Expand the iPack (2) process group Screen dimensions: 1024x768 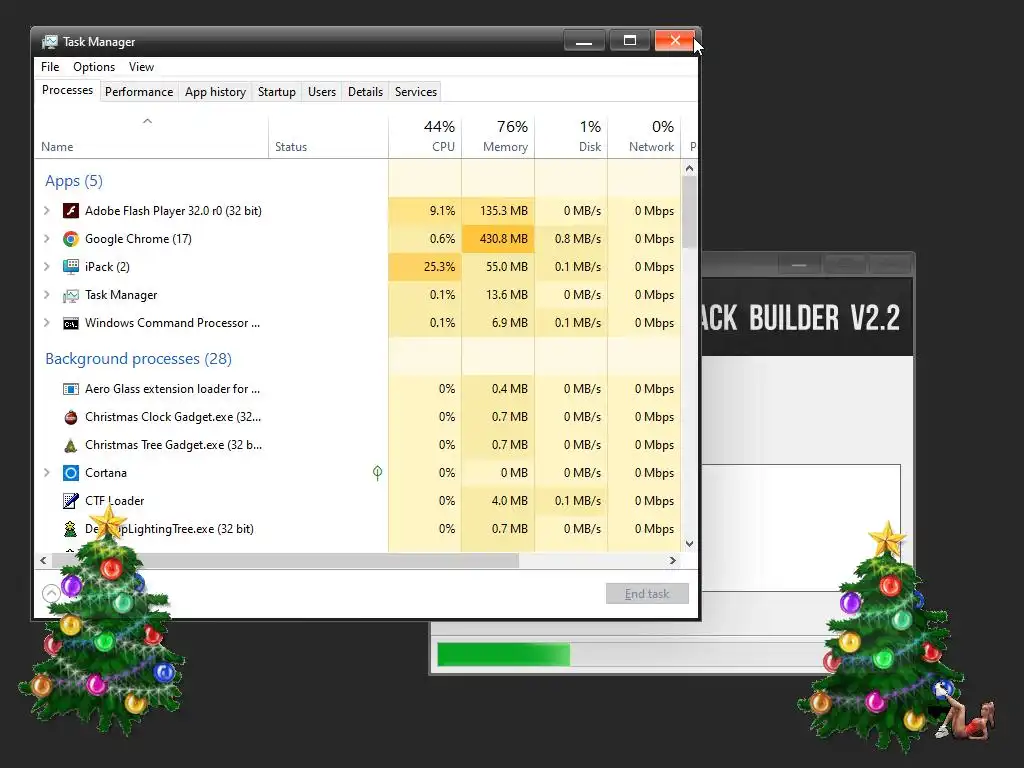click(x=46, y=266)
